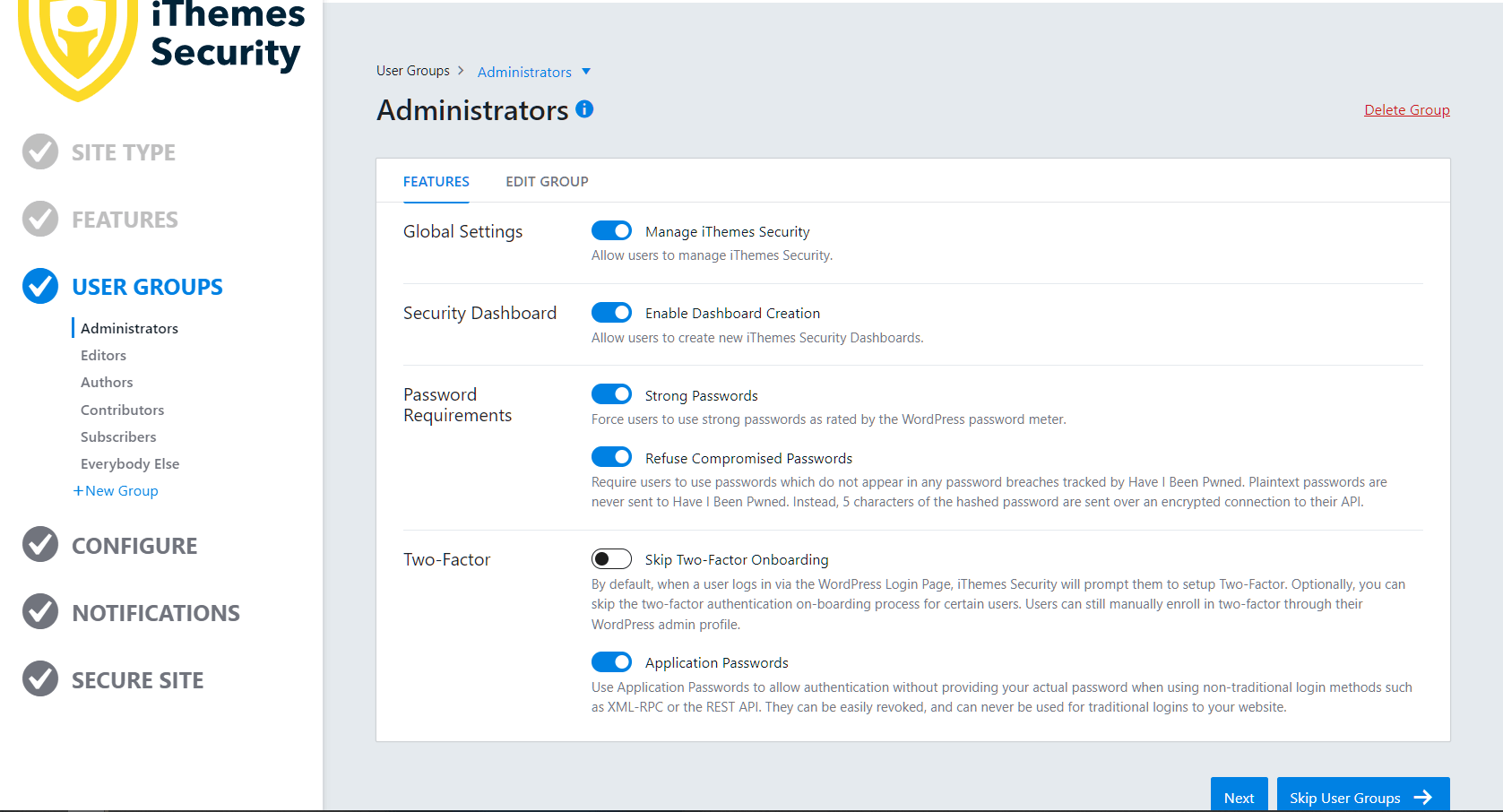Click the Refuse Compromised Passwords label
The height and width of the screenshot is (812, 1503).
coord(748,458)
